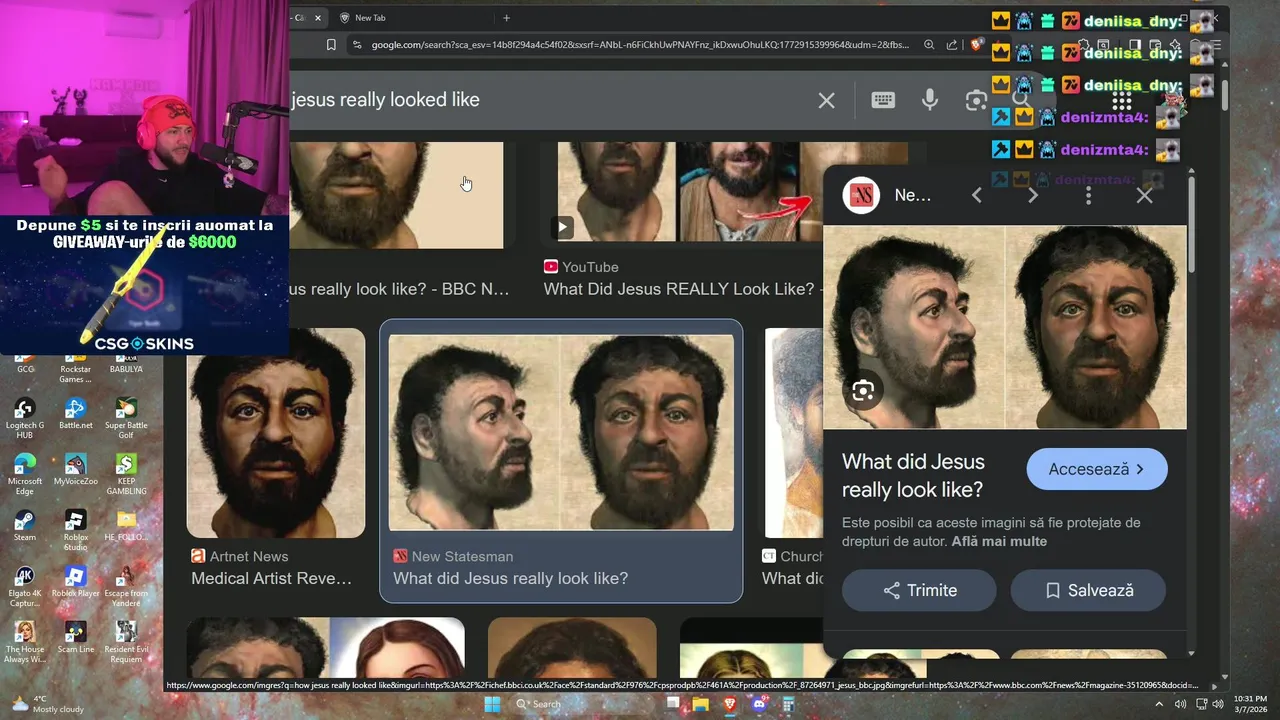The image size is (1280, 720).
Task: Open the preview panel three-dot menu
Action: point(1089,196)
